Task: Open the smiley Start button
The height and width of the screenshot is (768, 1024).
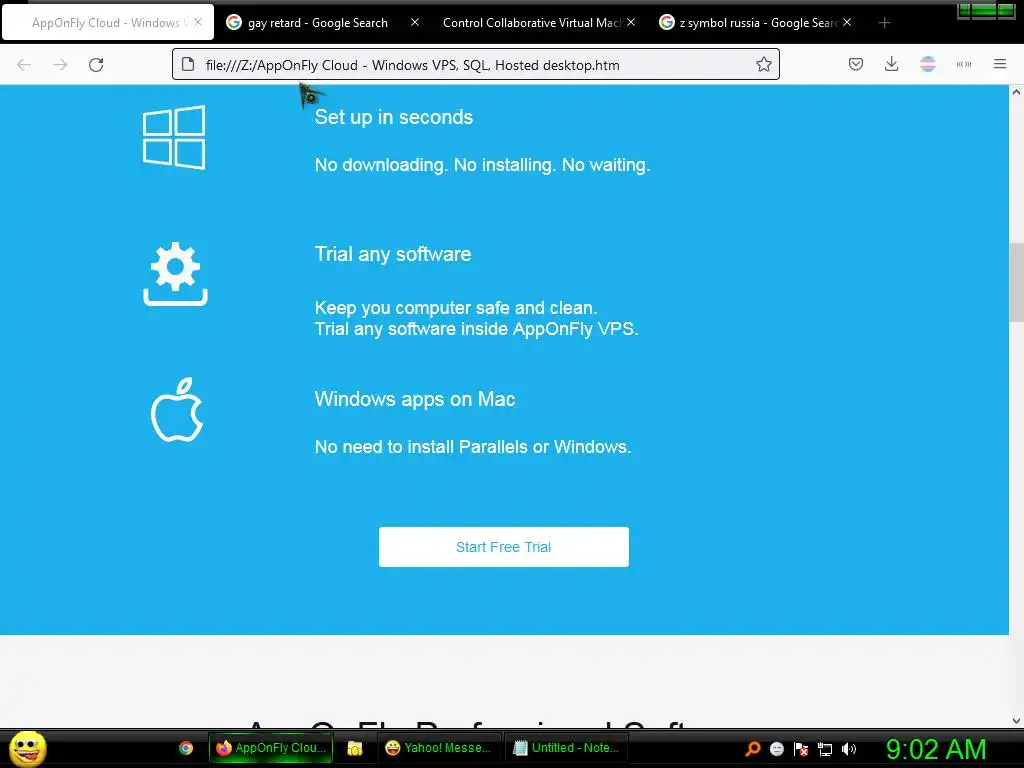Action: 27,749
